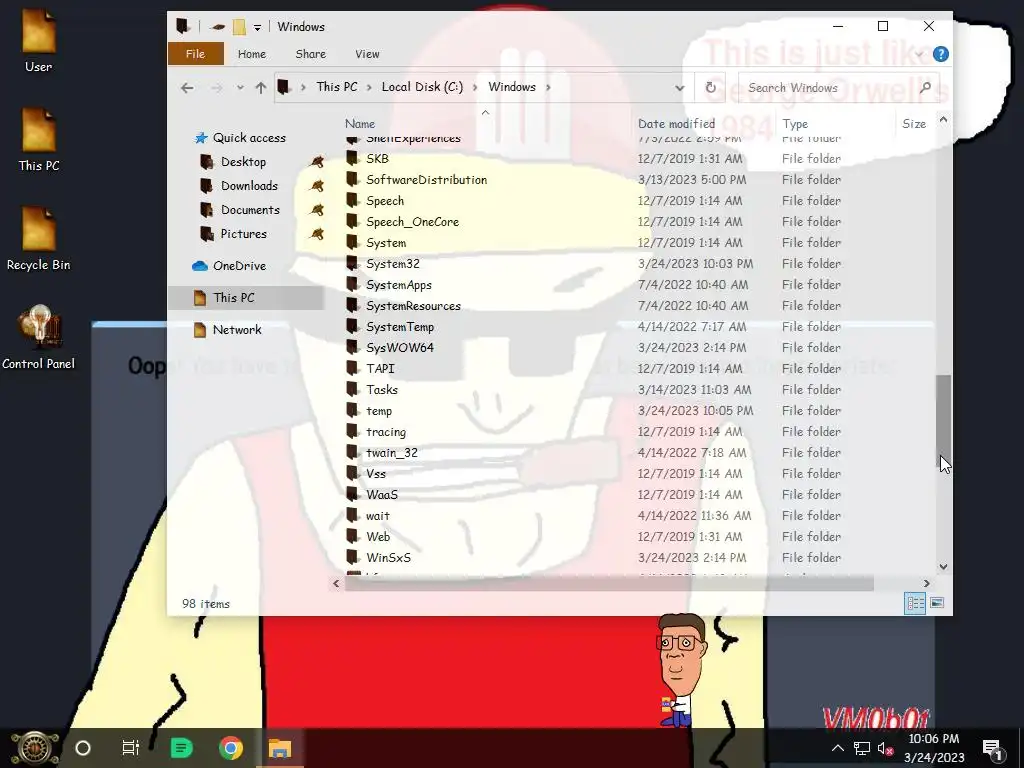Screen dimensions: 1024x768
Task: Open the Share ribbon tab
Action: (310, 54)
